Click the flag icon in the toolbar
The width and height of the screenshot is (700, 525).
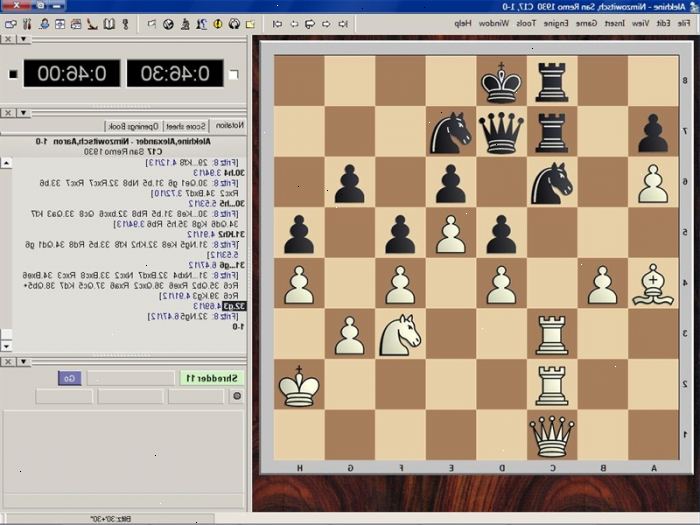point(152,24)
